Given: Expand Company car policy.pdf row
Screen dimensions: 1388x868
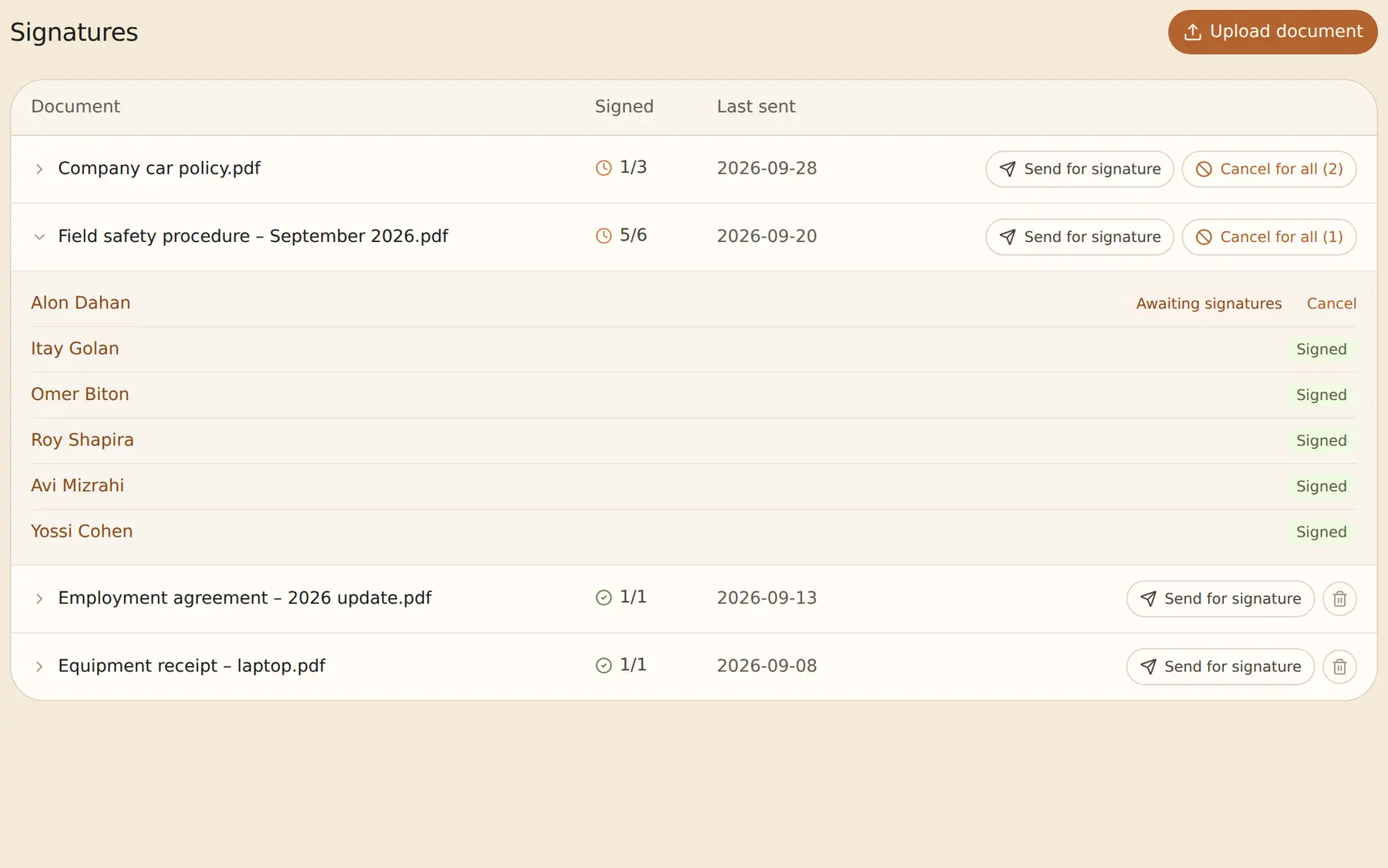Looking at the screenshot, I should [39, 169].
